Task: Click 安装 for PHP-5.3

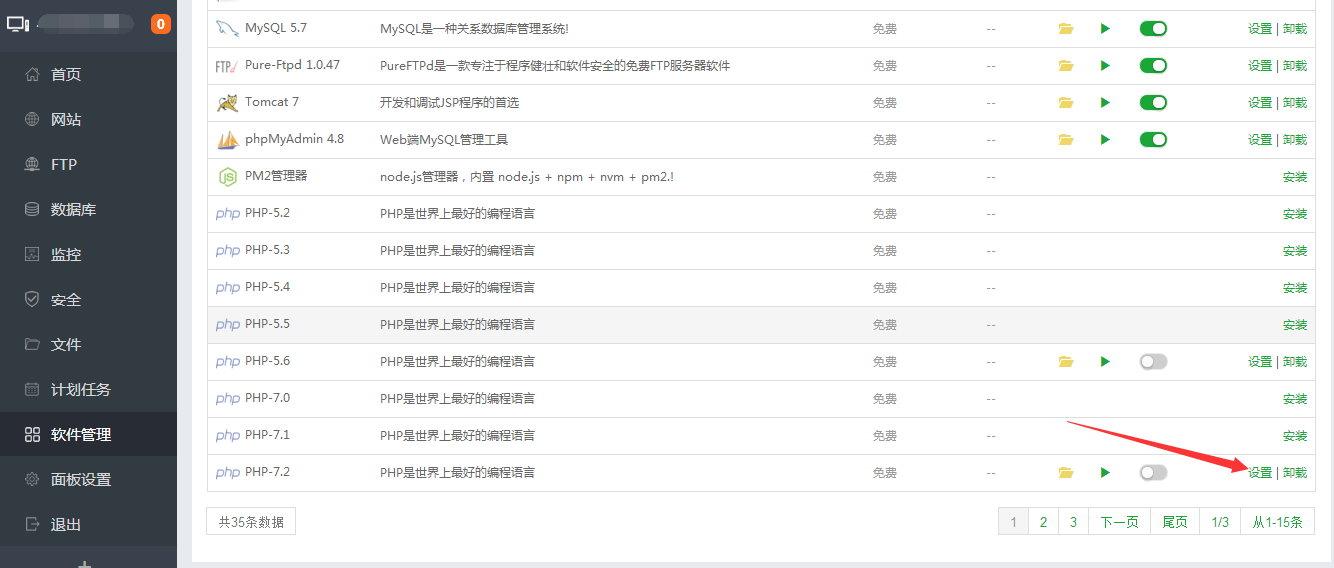Action: (1295, 251)
